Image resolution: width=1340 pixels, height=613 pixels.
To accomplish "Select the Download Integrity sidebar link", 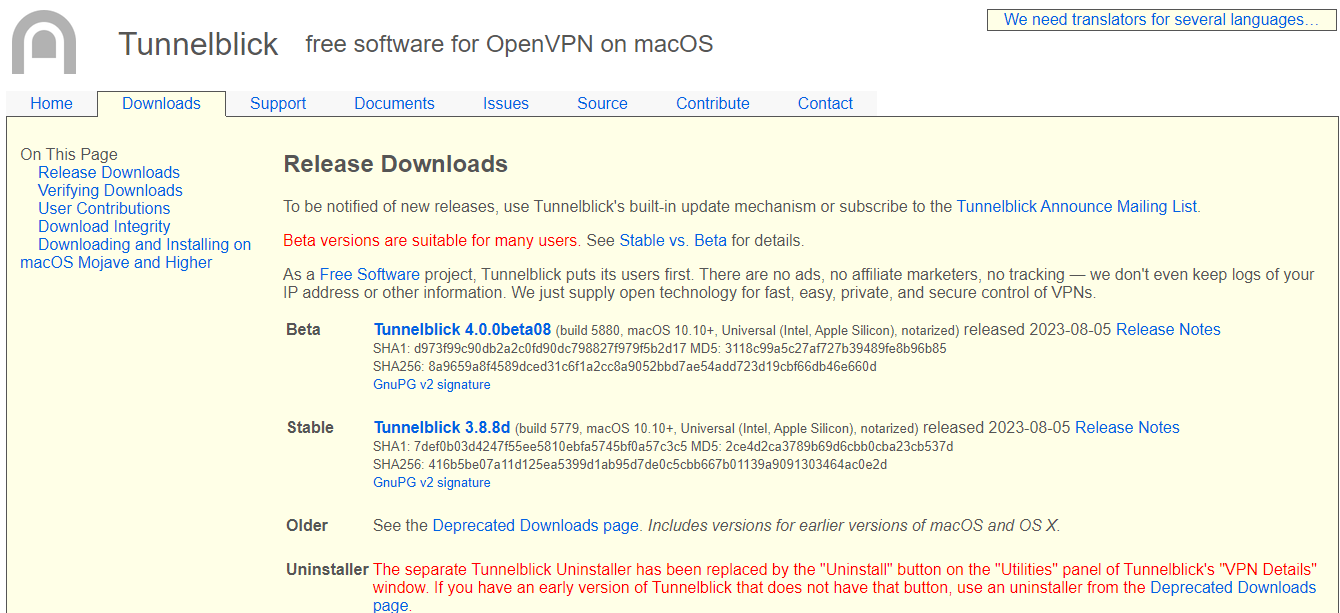I will pyautogui.click(x=104, y=226).
